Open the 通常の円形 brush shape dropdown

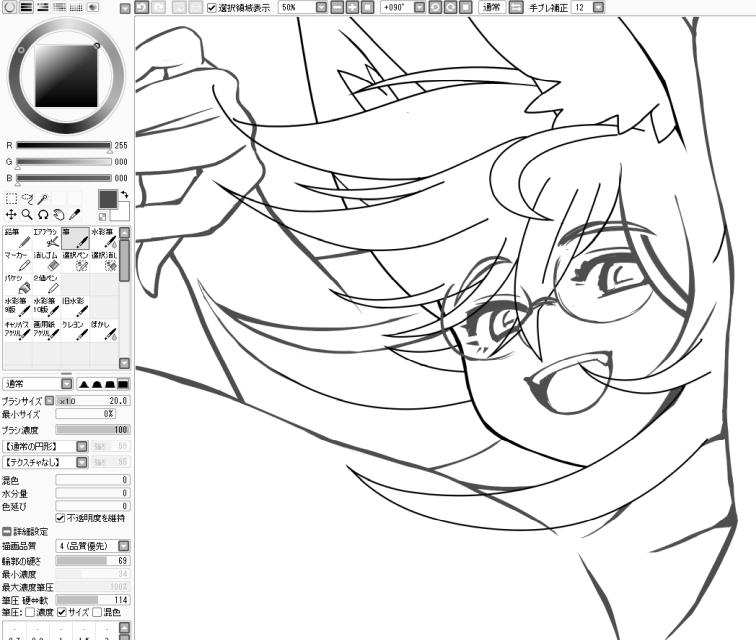(82, 447)
